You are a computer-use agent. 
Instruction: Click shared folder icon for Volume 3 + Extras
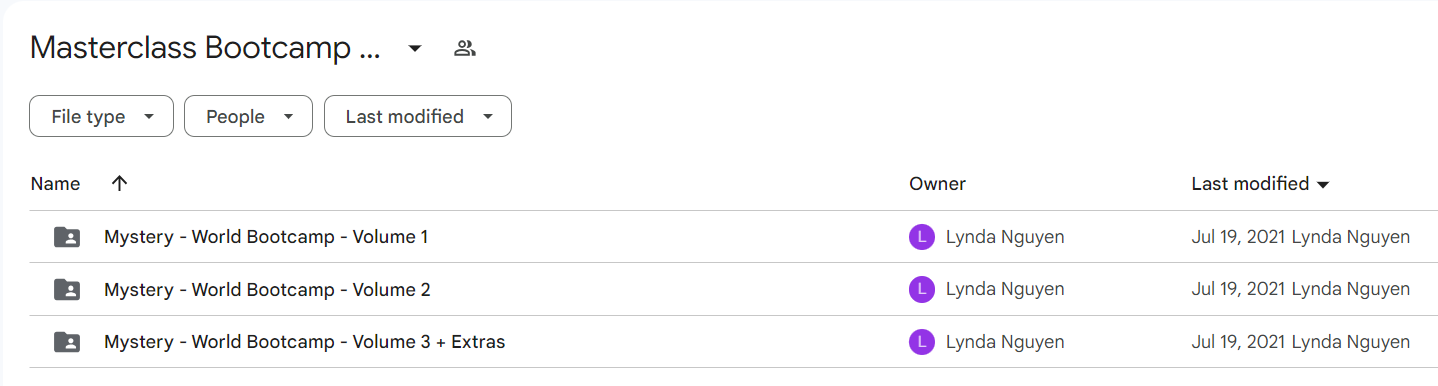(x=67, y=342)
